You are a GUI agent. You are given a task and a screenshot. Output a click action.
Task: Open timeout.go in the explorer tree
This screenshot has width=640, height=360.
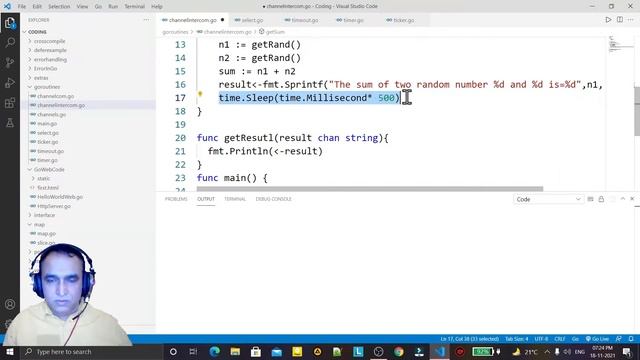tap(50, 151)
